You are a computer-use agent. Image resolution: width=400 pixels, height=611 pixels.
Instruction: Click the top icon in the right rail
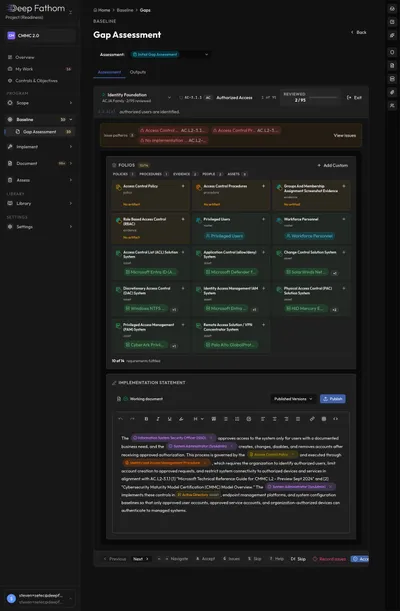click(392, 9)
